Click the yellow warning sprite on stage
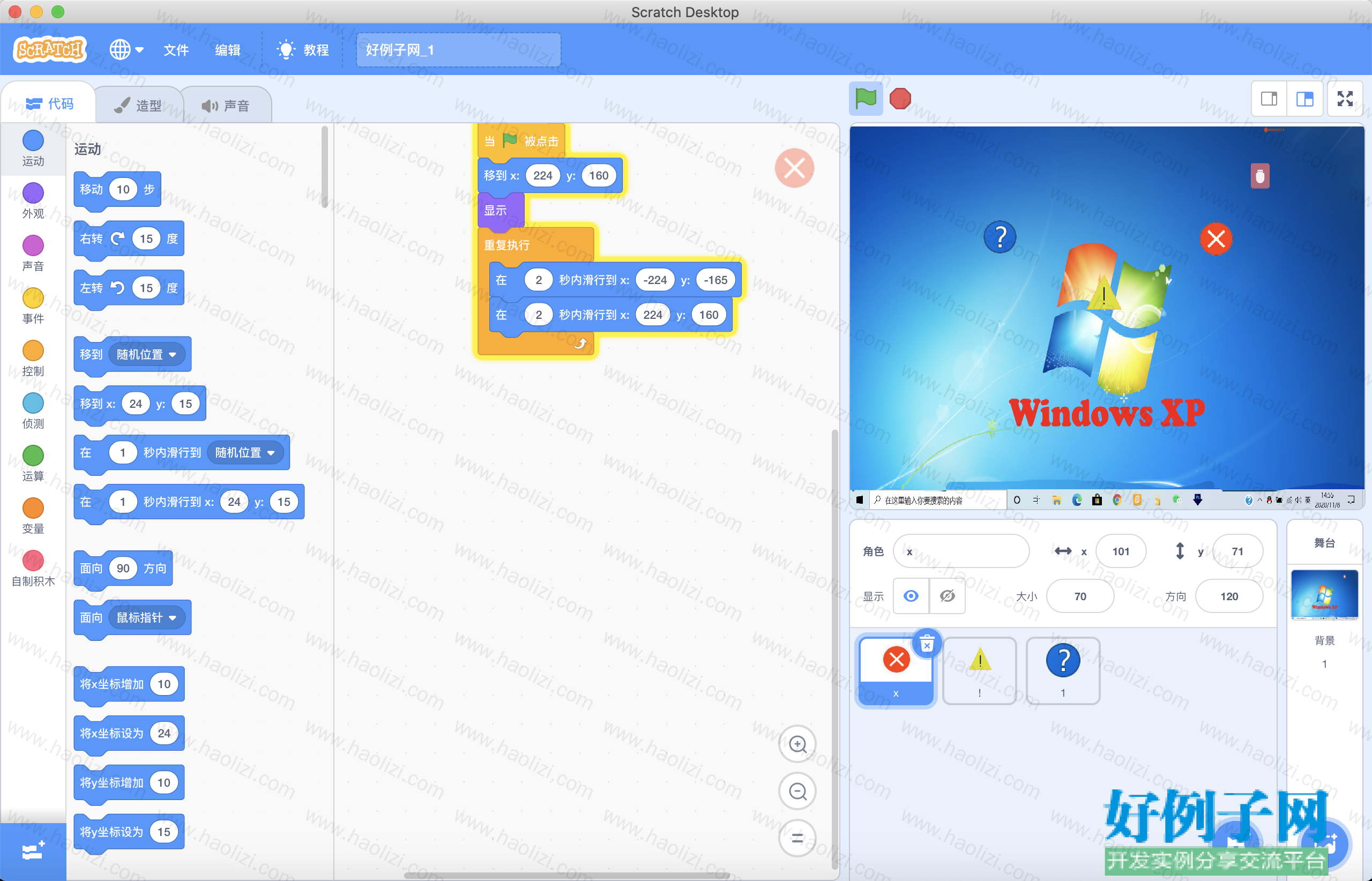Screen dimensions: 1372x881 tap(1103, 294)
